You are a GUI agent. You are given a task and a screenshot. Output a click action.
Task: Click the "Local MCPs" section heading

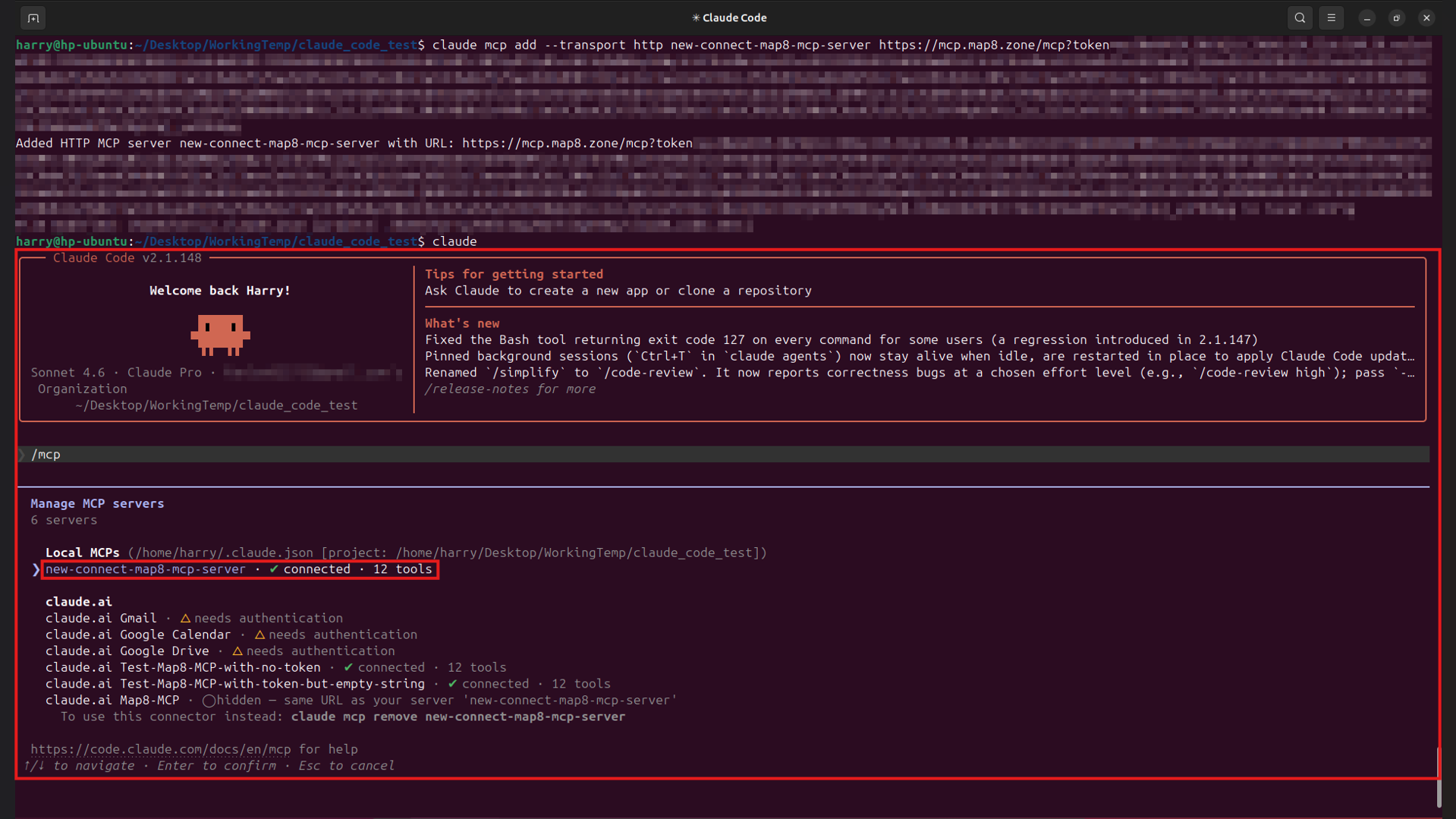(83, 553)
